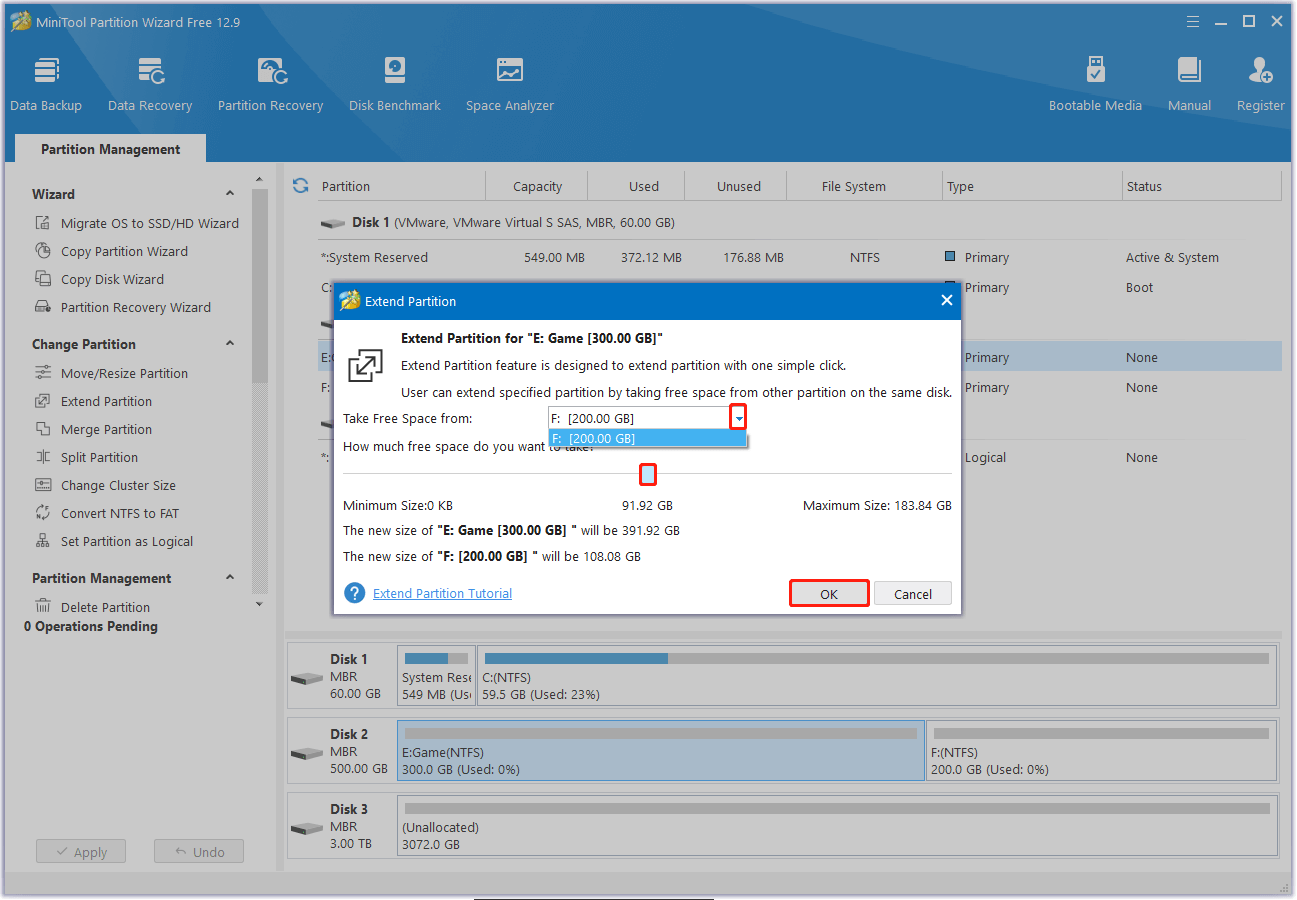This screenshot has height=900, width=1297.
Task: Select the System Reserved partition row
Action: [x=800, y=257]
